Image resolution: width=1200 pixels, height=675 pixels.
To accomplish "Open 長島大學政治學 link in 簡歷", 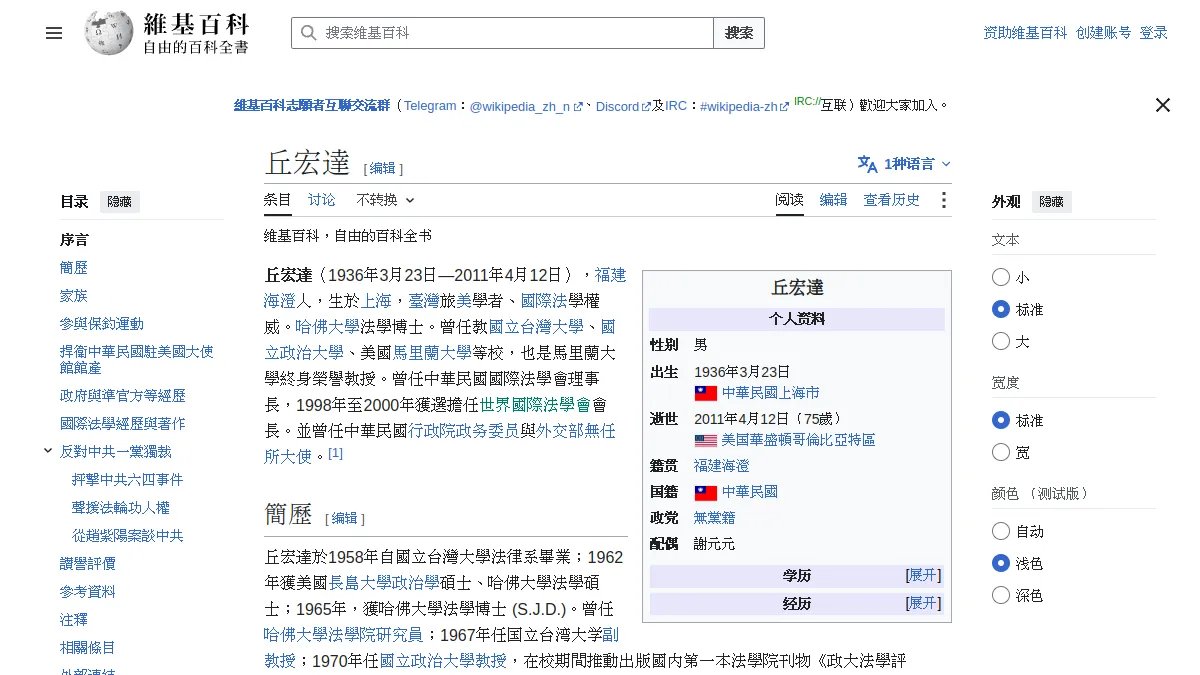I will [x=384, y=582].
